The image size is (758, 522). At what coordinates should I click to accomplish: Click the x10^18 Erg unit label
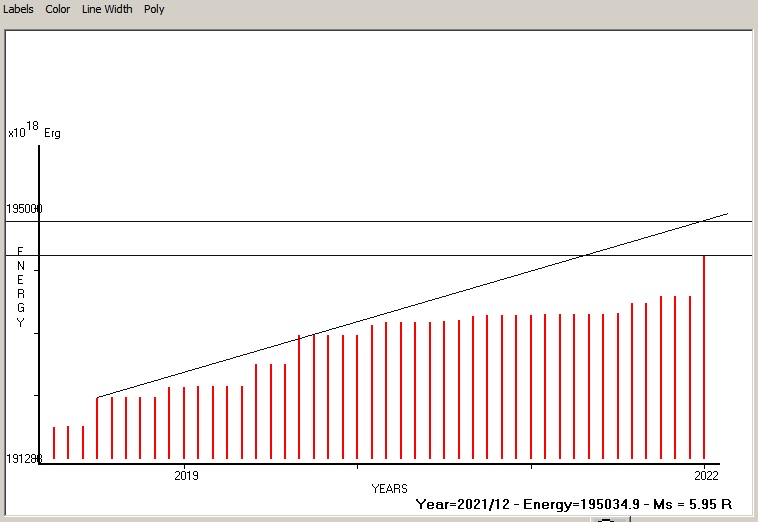pos(33,131)
